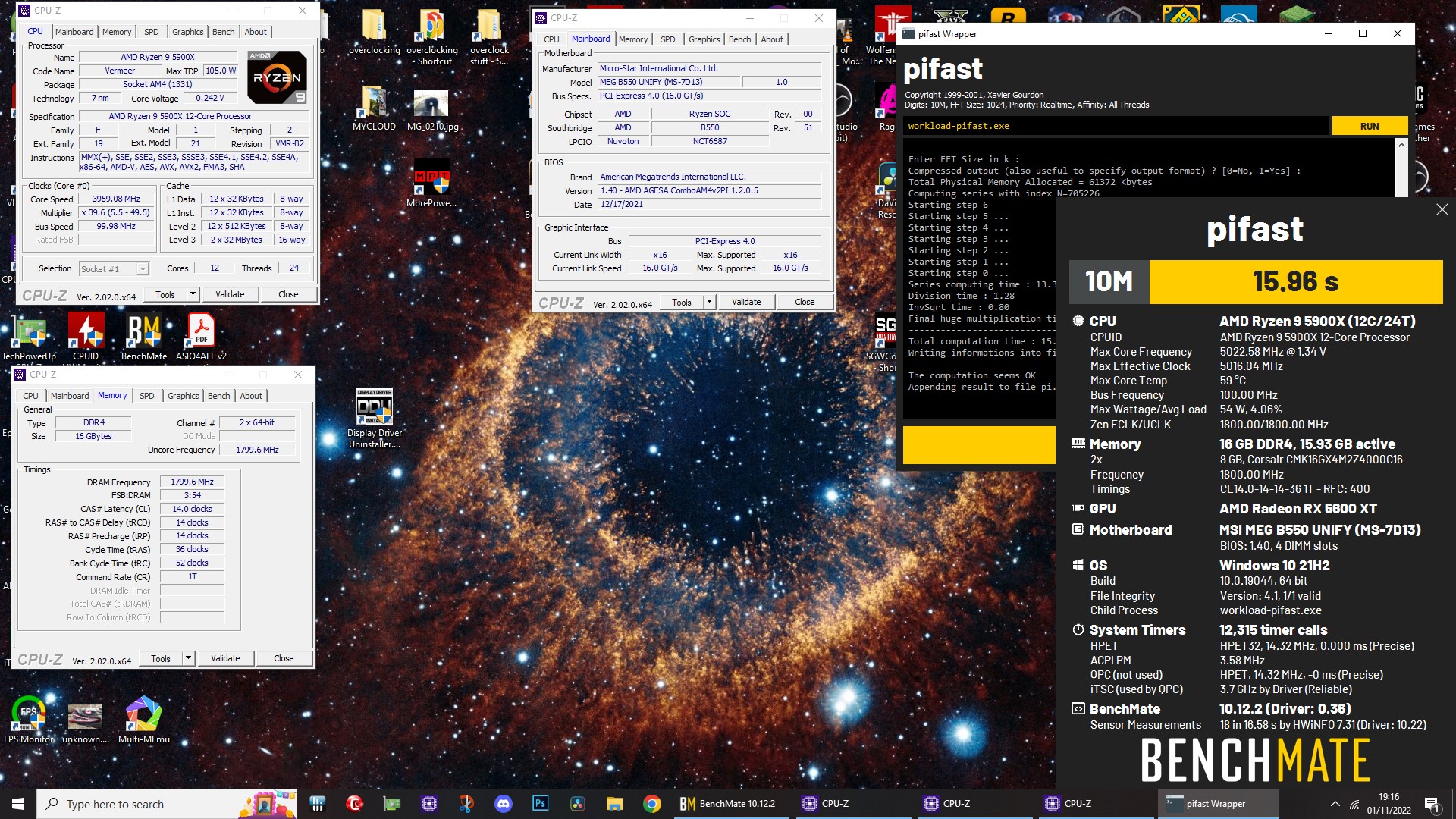Show hidden system tray icons

[1335, 804]
